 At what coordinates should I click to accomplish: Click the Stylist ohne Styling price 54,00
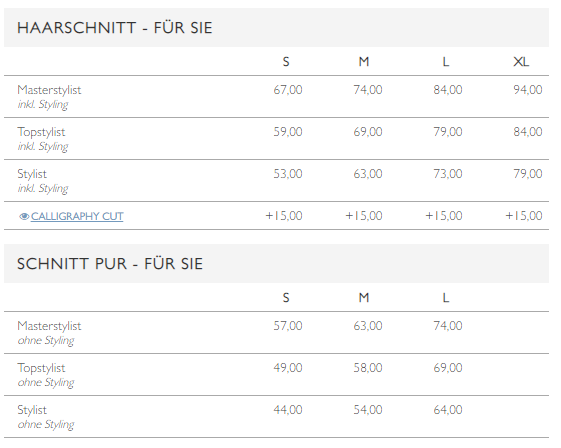(368, 410)
